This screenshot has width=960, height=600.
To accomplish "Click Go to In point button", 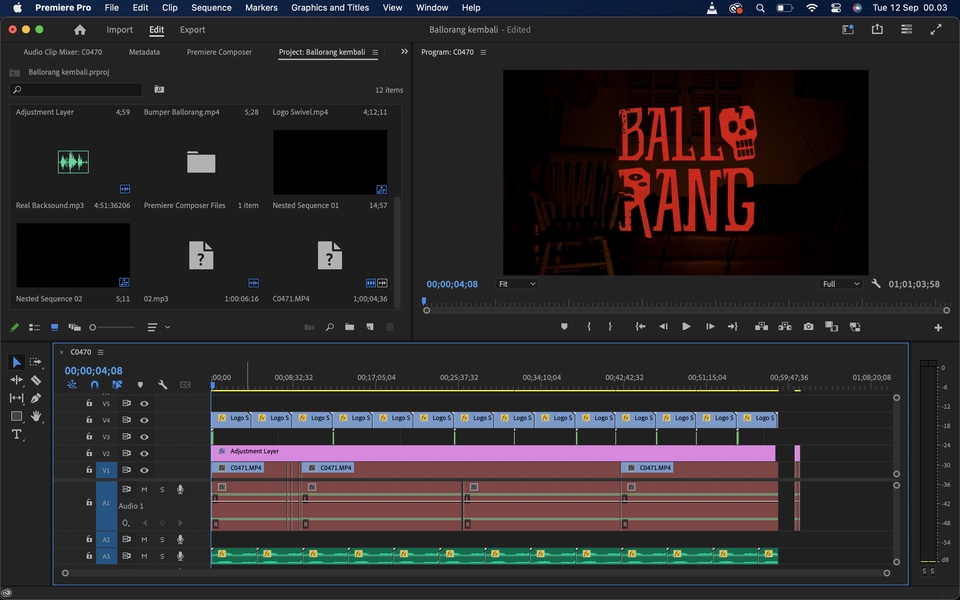I will (x=640, y=327).
